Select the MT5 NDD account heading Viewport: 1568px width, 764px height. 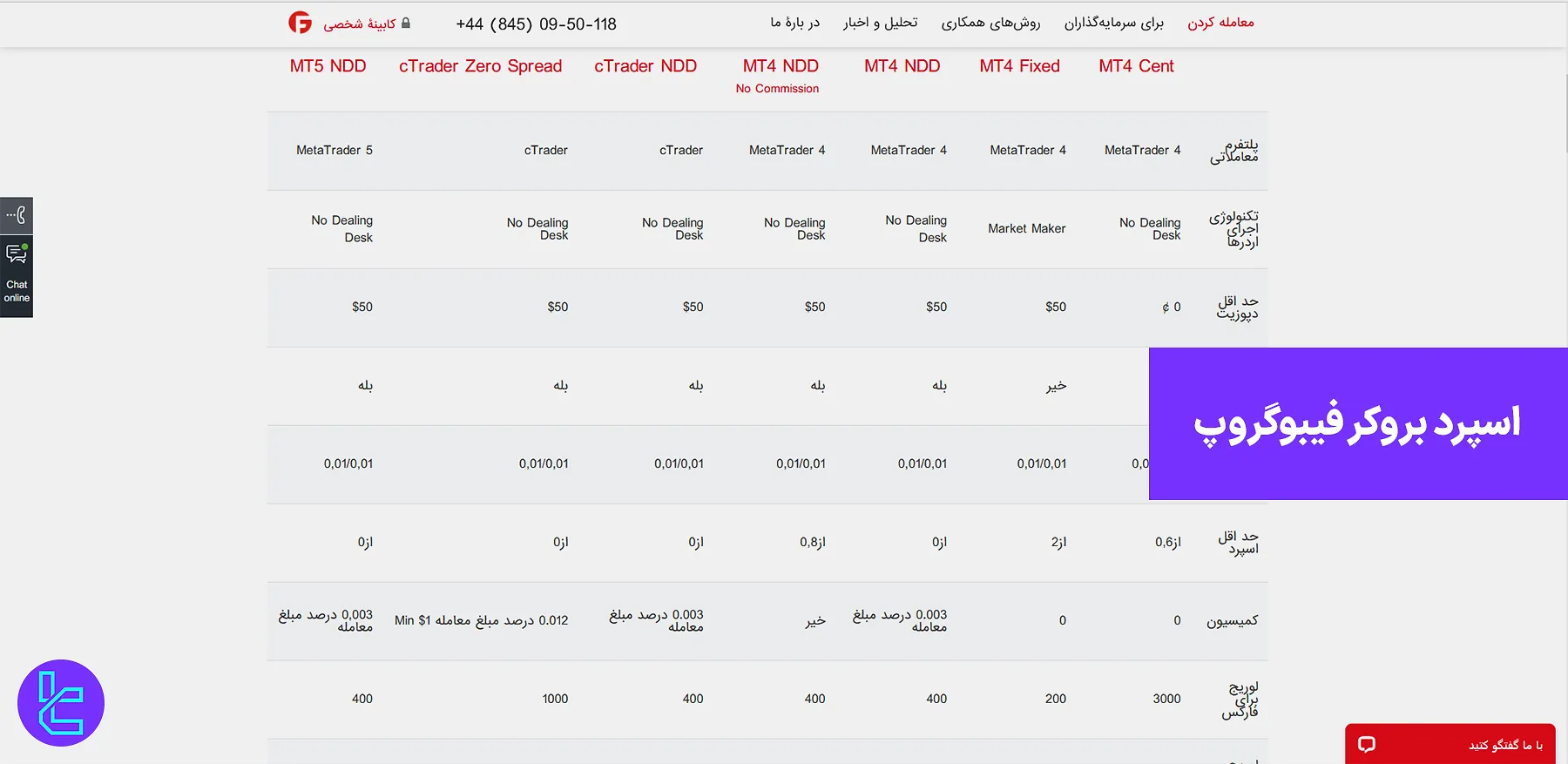[328, 66]
